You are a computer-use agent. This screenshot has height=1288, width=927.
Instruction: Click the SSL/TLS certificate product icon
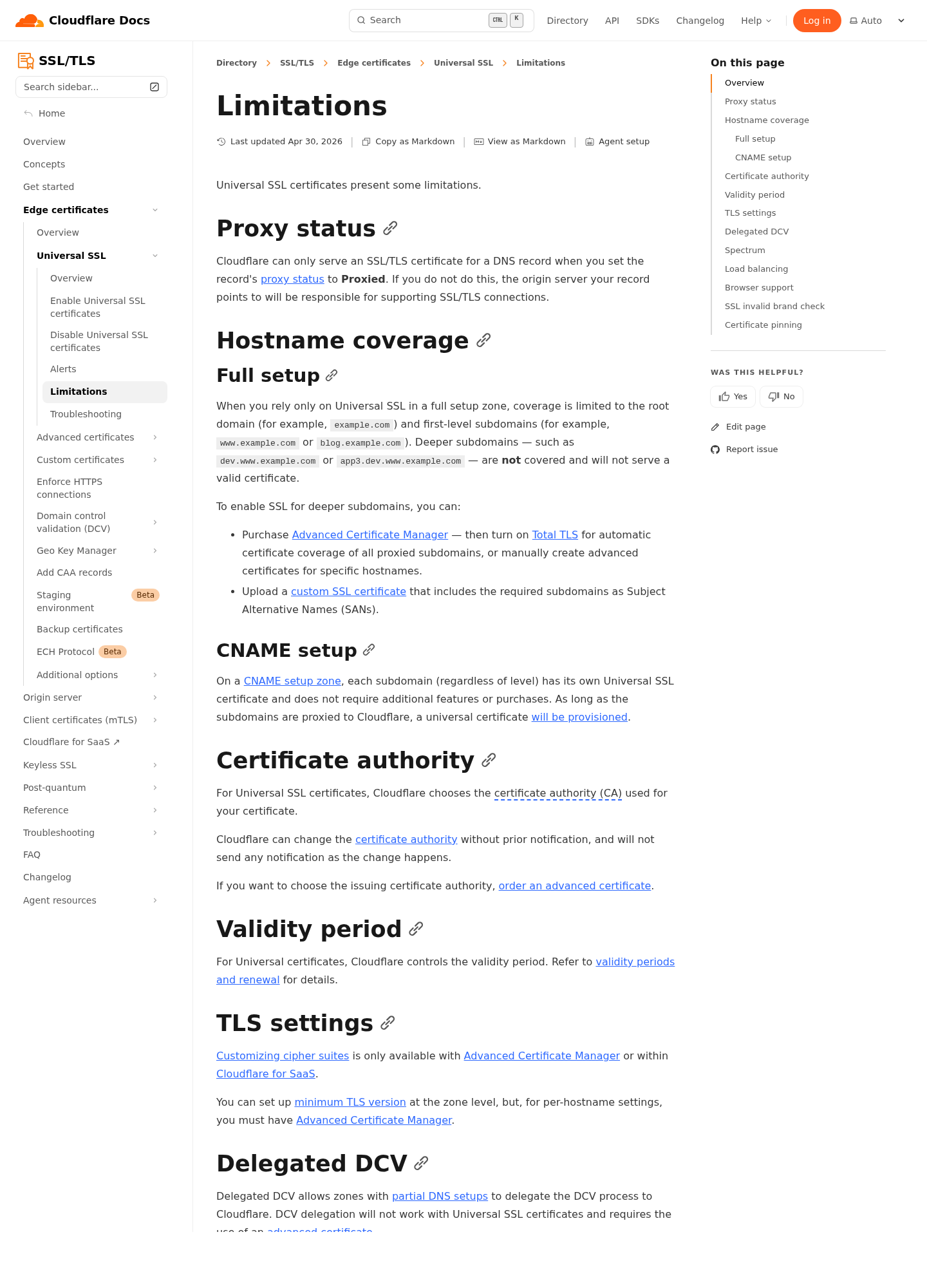pyautogui.click(x=26, y=61)
